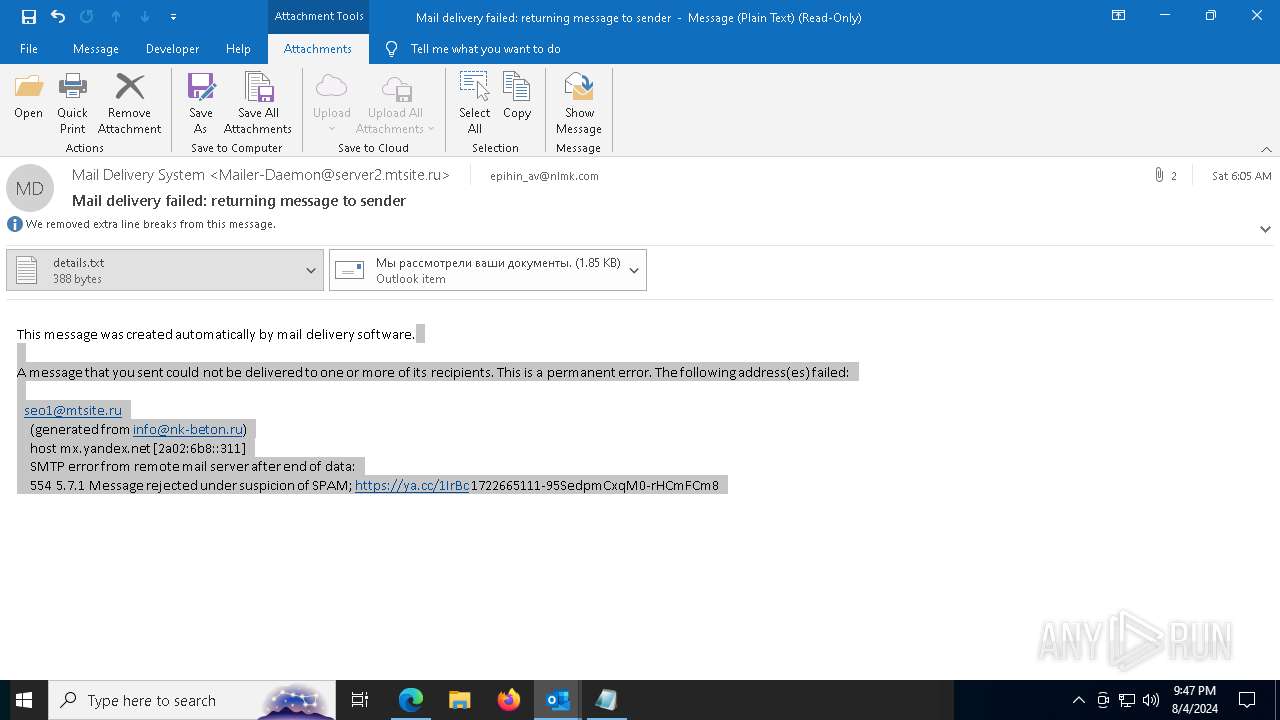This screenshot has width=1280, height=720.
Task: Launch Firefox from the taskbar
Action: click(509, 700)
